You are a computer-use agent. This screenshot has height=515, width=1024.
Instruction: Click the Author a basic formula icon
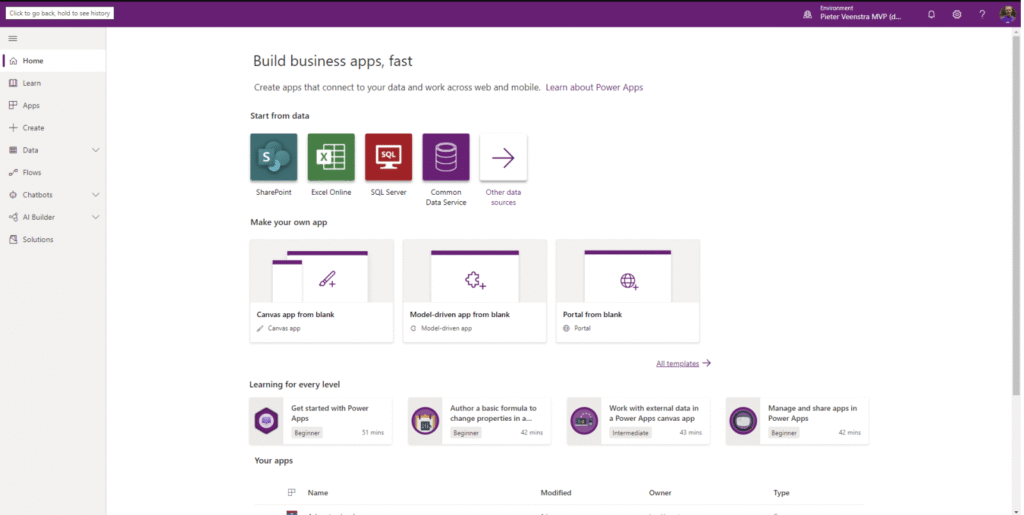(425, 421)
